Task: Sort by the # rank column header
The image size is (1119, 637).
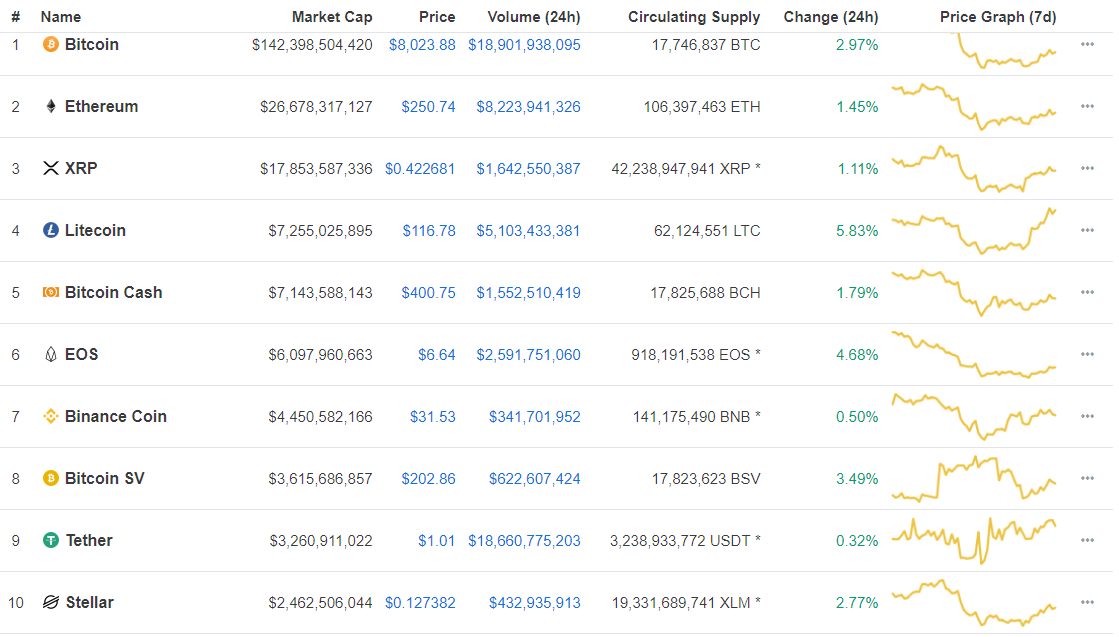Action: pos(16,16)
